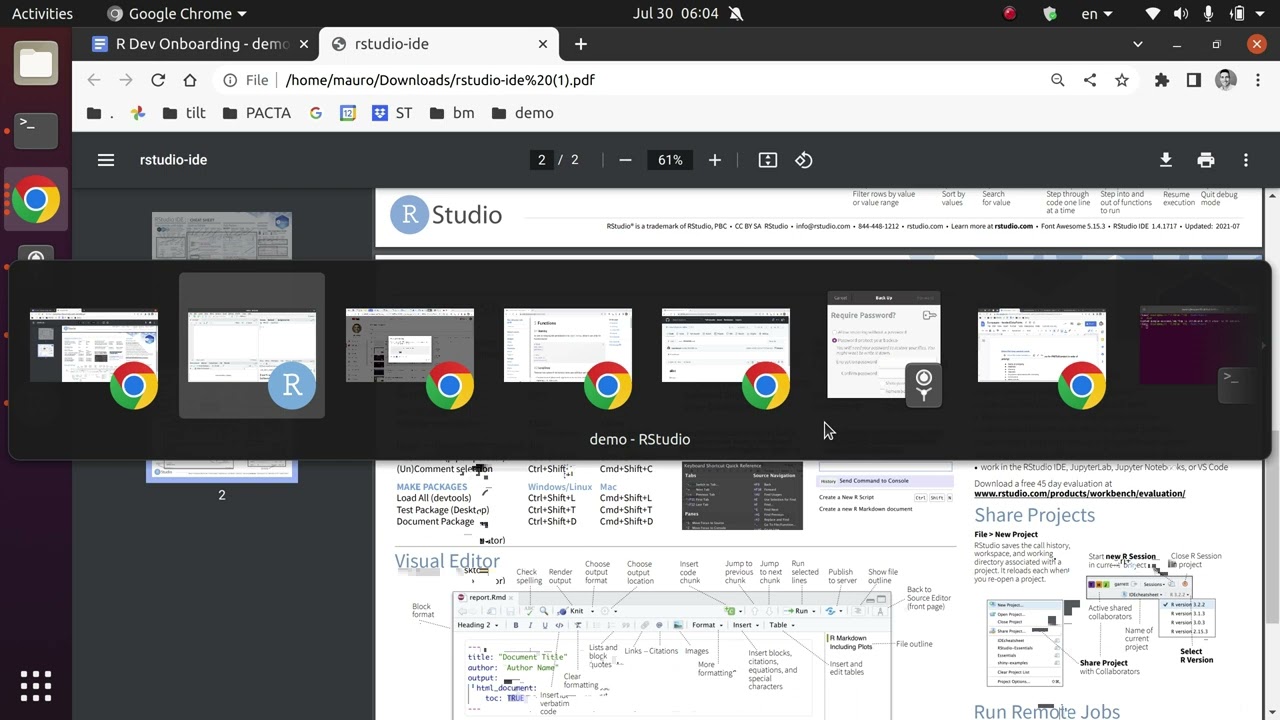1280x720 pixels.
Task: Select Require Password backup window in switcher
Action: pos(884,345)
